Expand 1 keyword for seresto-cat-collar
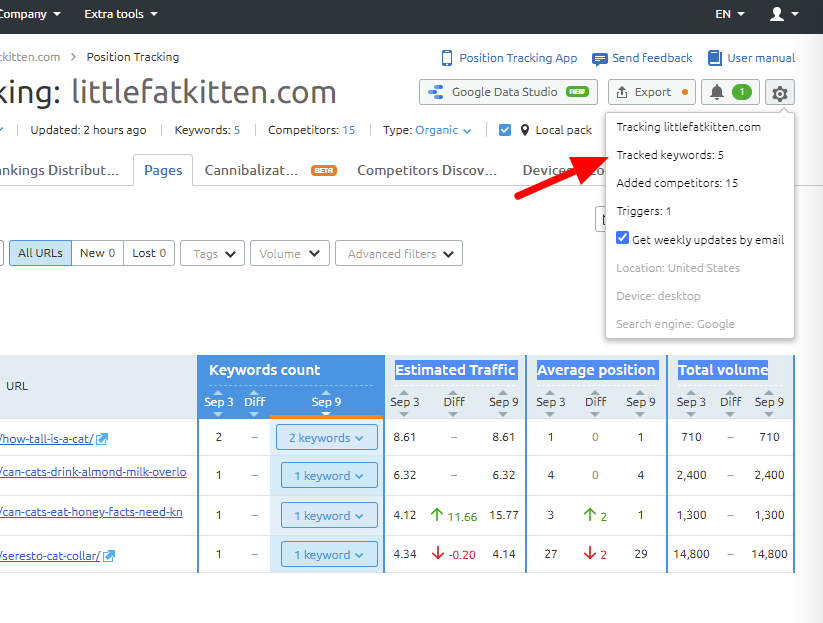Screen dimensions: 823x623 (329, 554)
